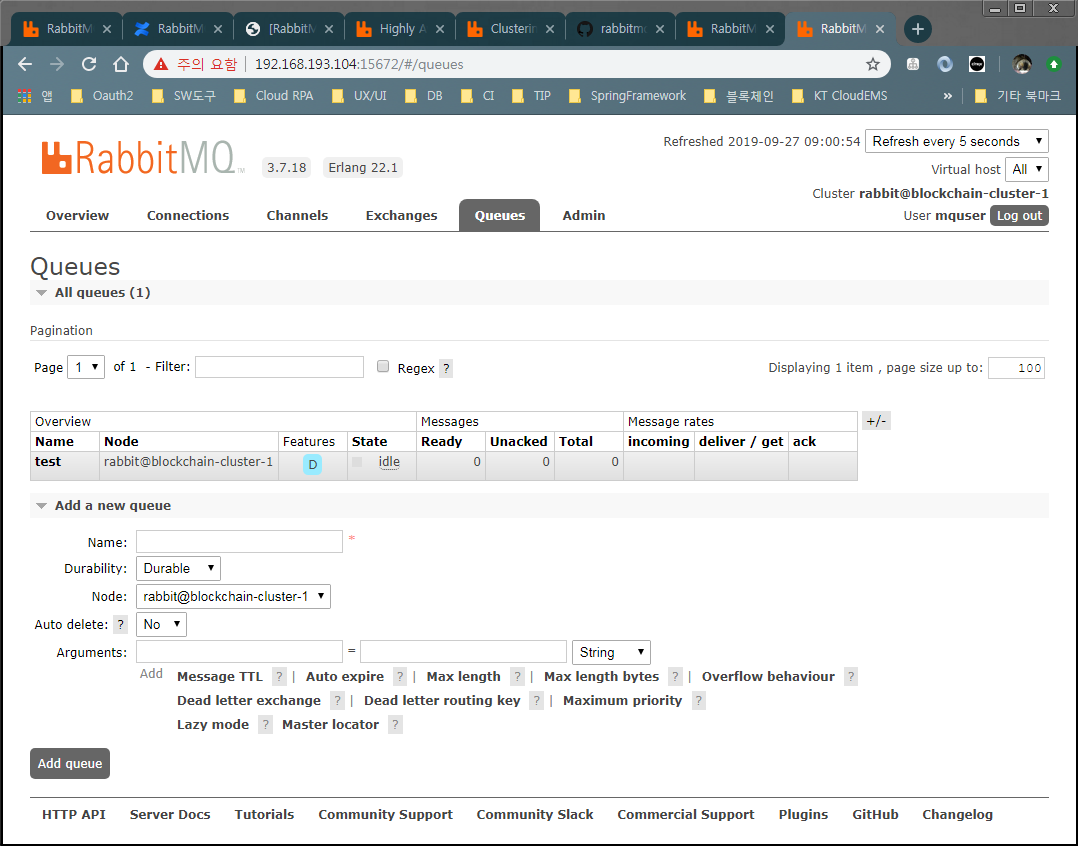The height and width of the screenshot is (846, 1078).
Task: Add the Message TTL argument
Action: 220,677
